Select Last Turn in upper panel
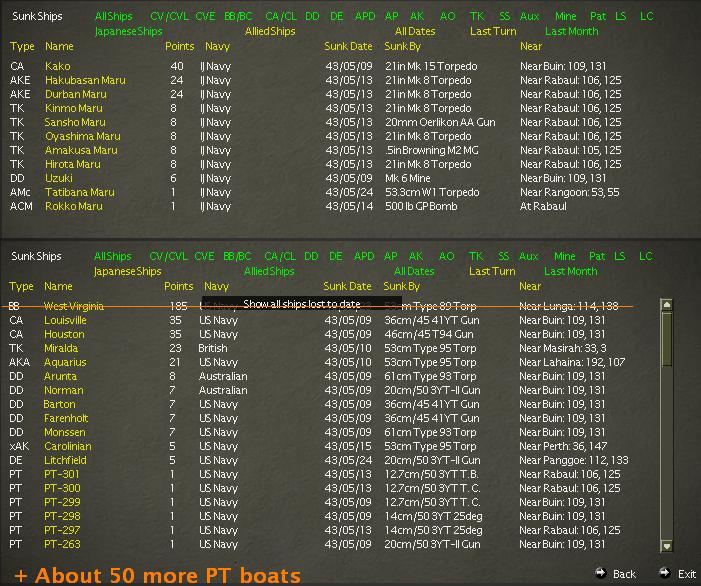Image resolution: width=701 pixels, height=586 pixels. pyautogui.click(x=493, y=31)
